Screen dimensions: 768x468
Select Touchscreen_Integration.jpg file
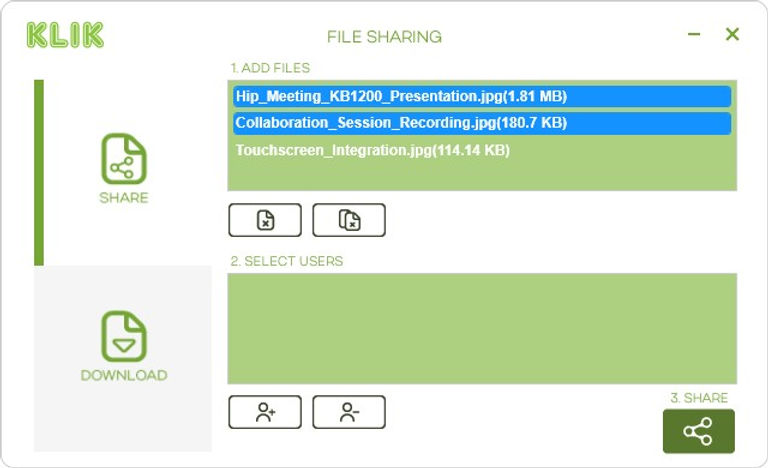373,151
